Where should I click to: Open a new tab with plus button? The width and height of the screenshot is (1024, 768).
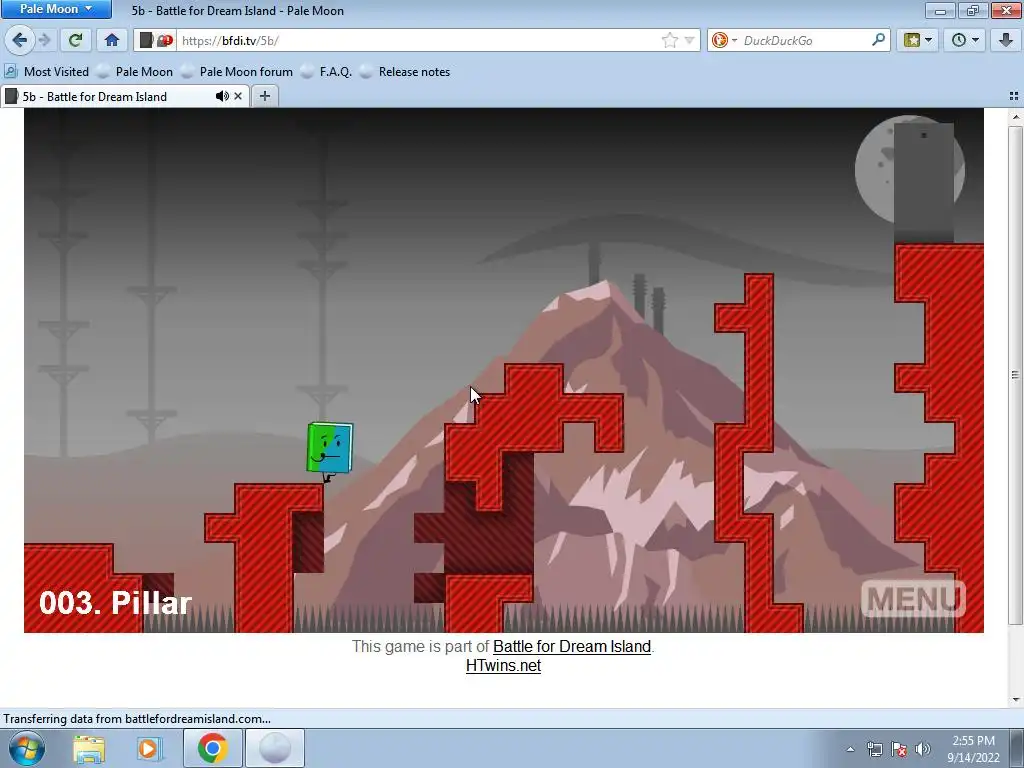(x=264, y=97)
